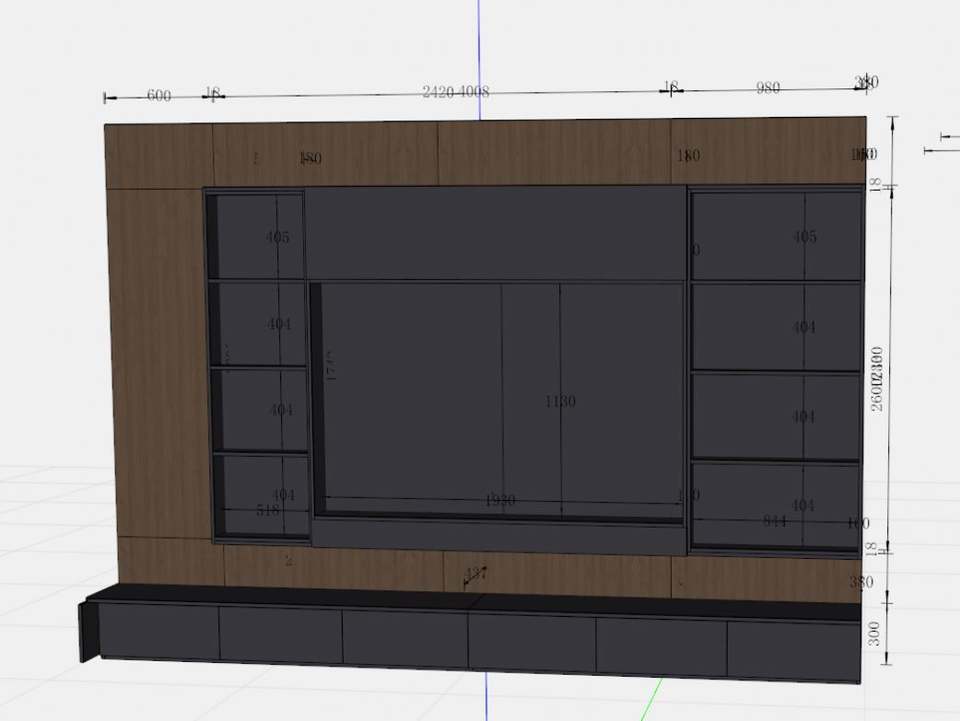Click the '405' dimension in right top shelf
The image size is (960, 721).
804,236
